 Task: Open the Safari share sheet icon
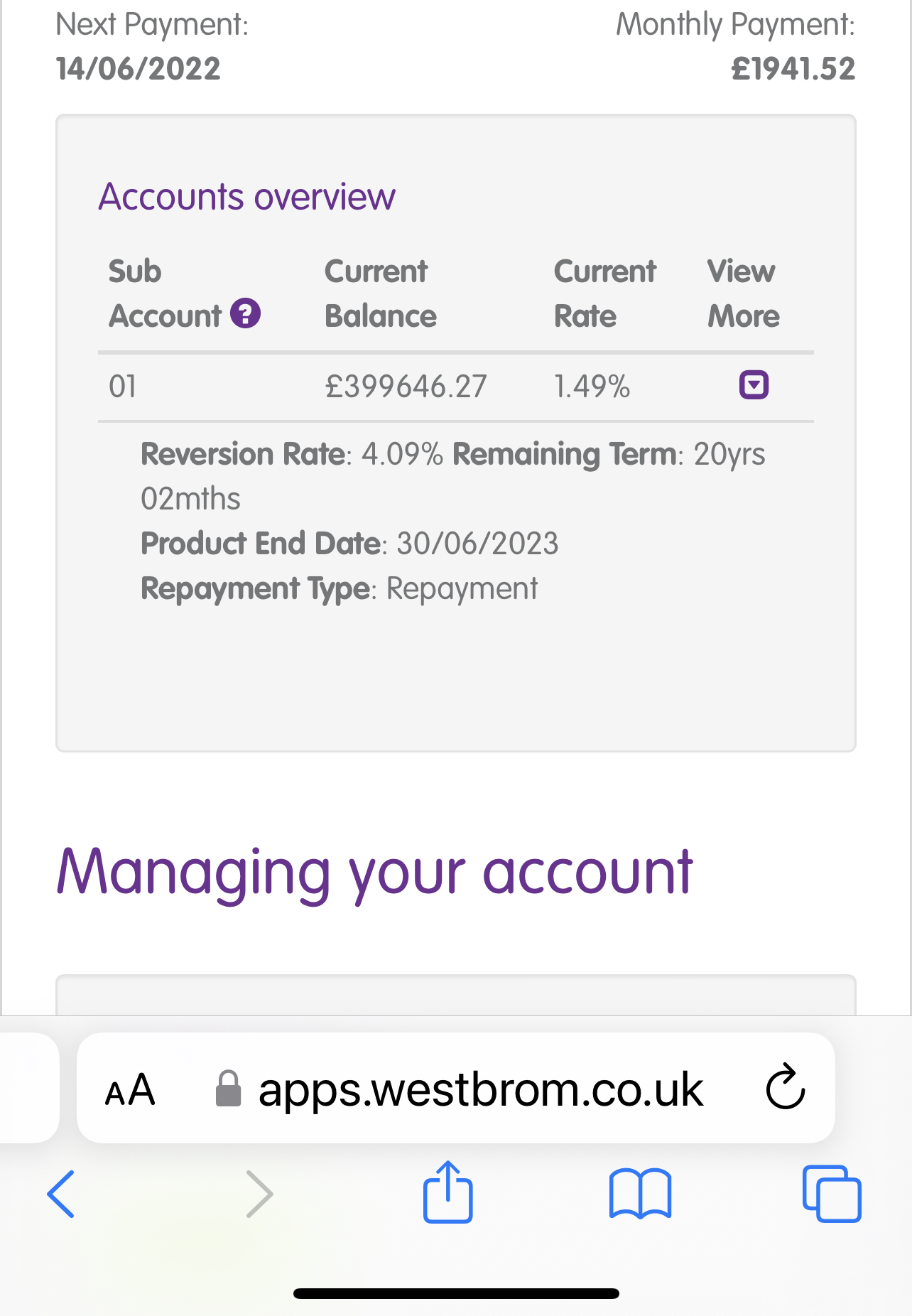[x=447, y=1192]
